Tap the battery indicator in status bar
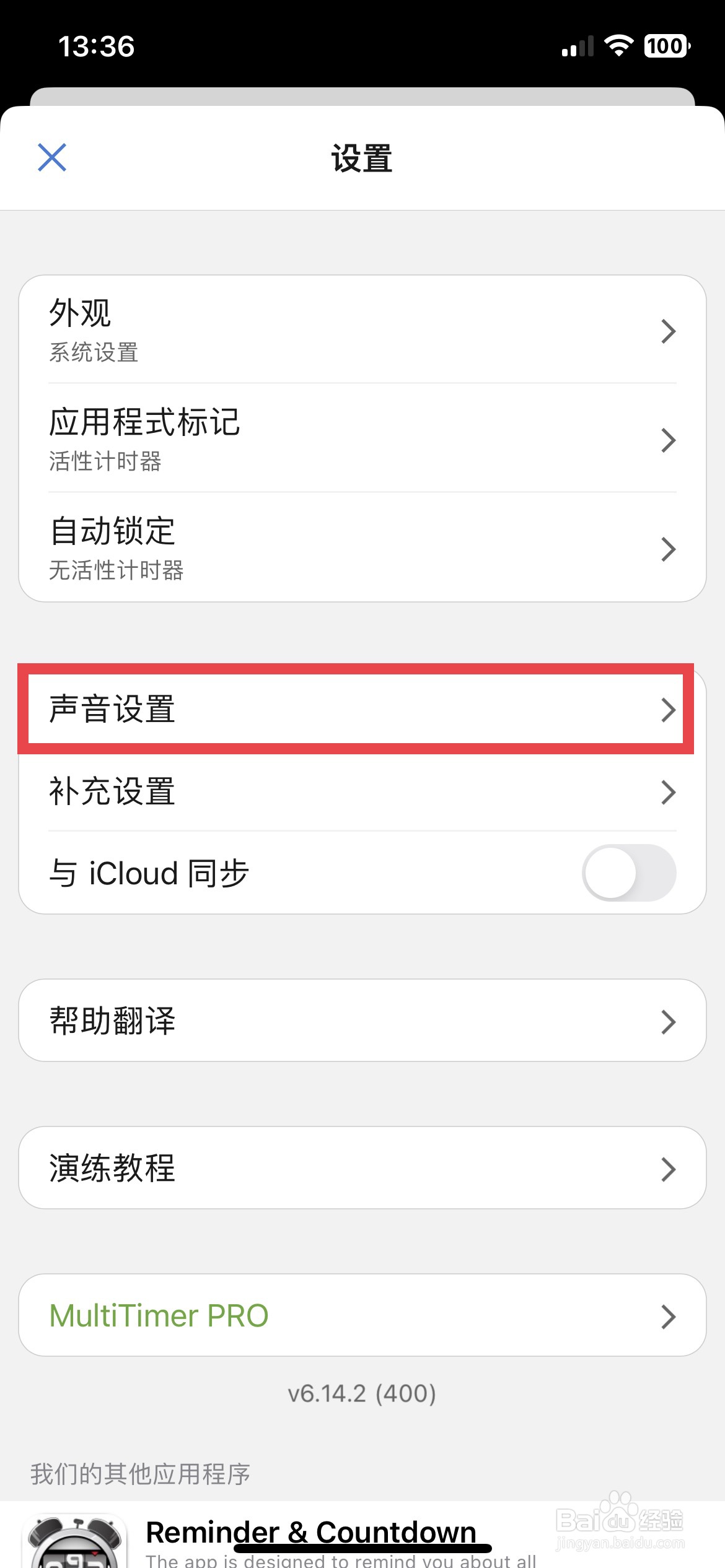 (667, 46)
